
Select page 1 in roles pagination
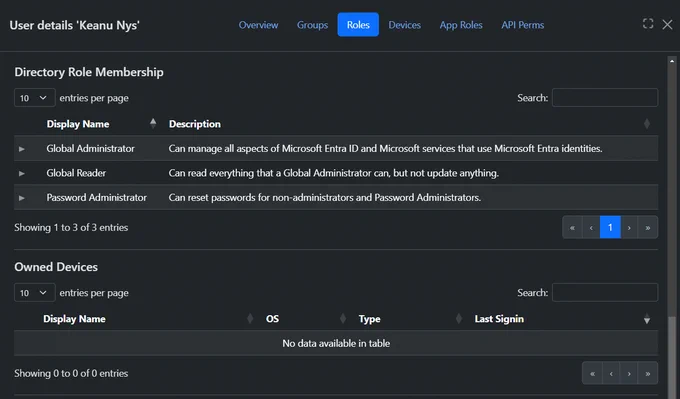click(610, 227)
